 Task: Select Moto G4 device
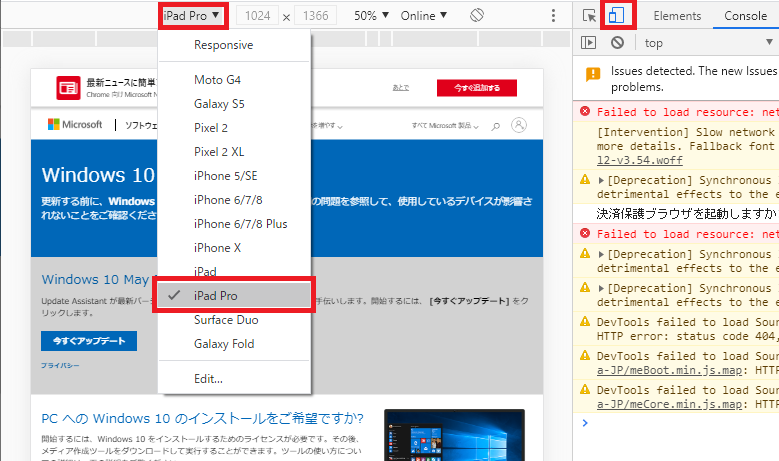pos(234,79)
